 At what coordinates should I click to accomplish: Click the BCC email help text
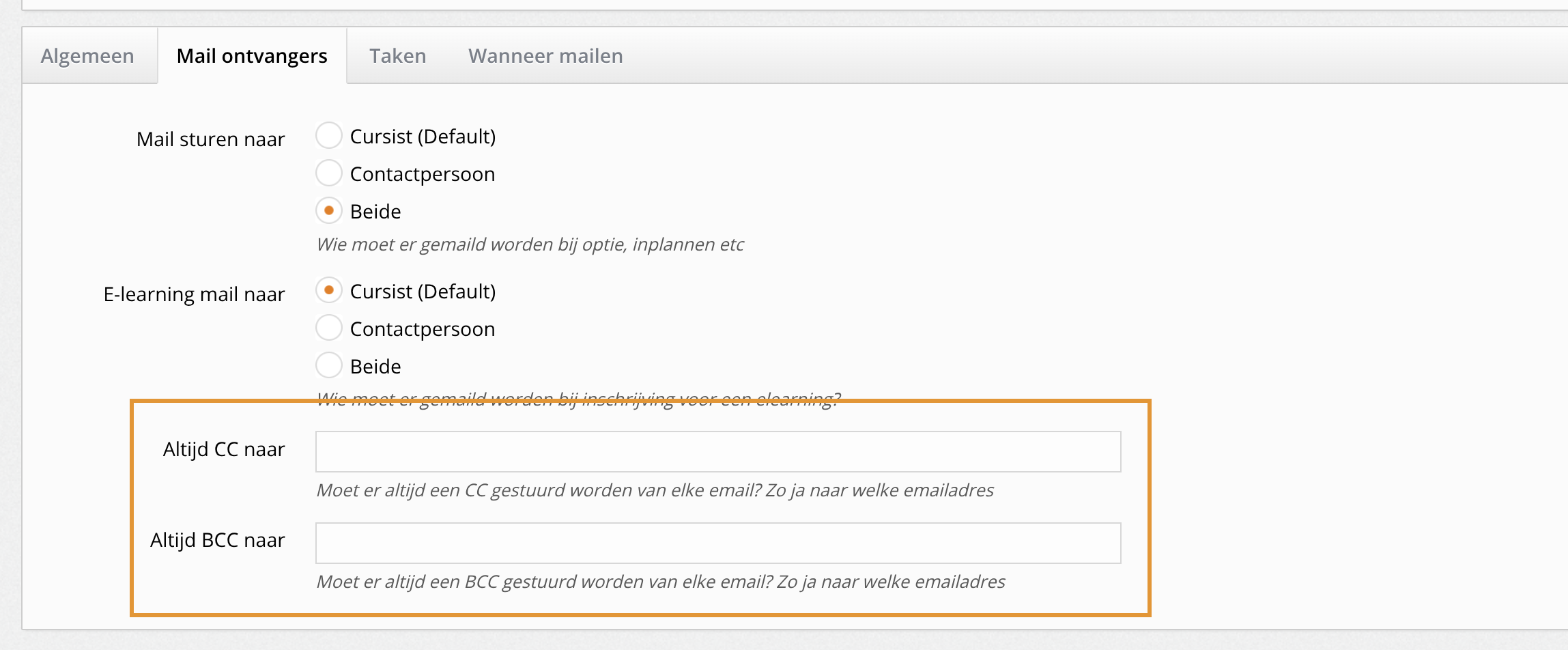[660, 582]
